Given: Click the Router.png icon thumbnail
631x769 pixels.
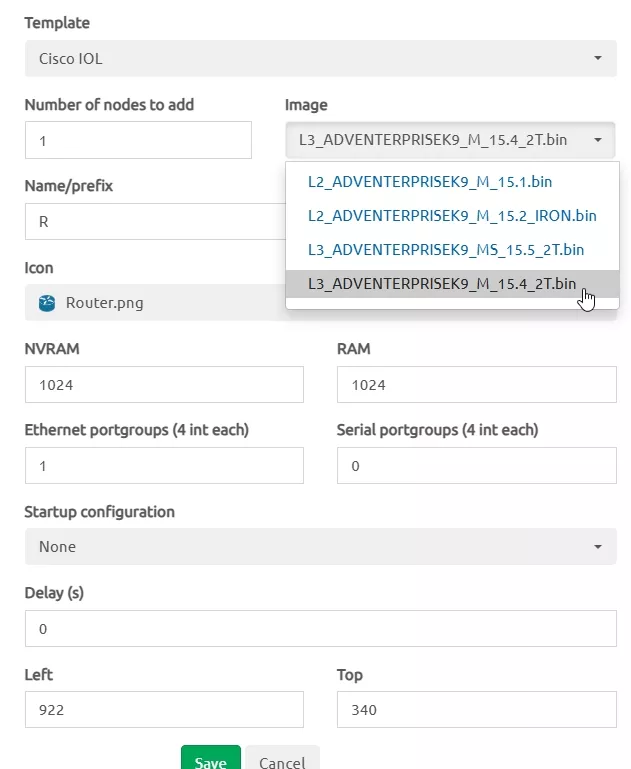Looking at the screenshot, I should tap(47, 303).
